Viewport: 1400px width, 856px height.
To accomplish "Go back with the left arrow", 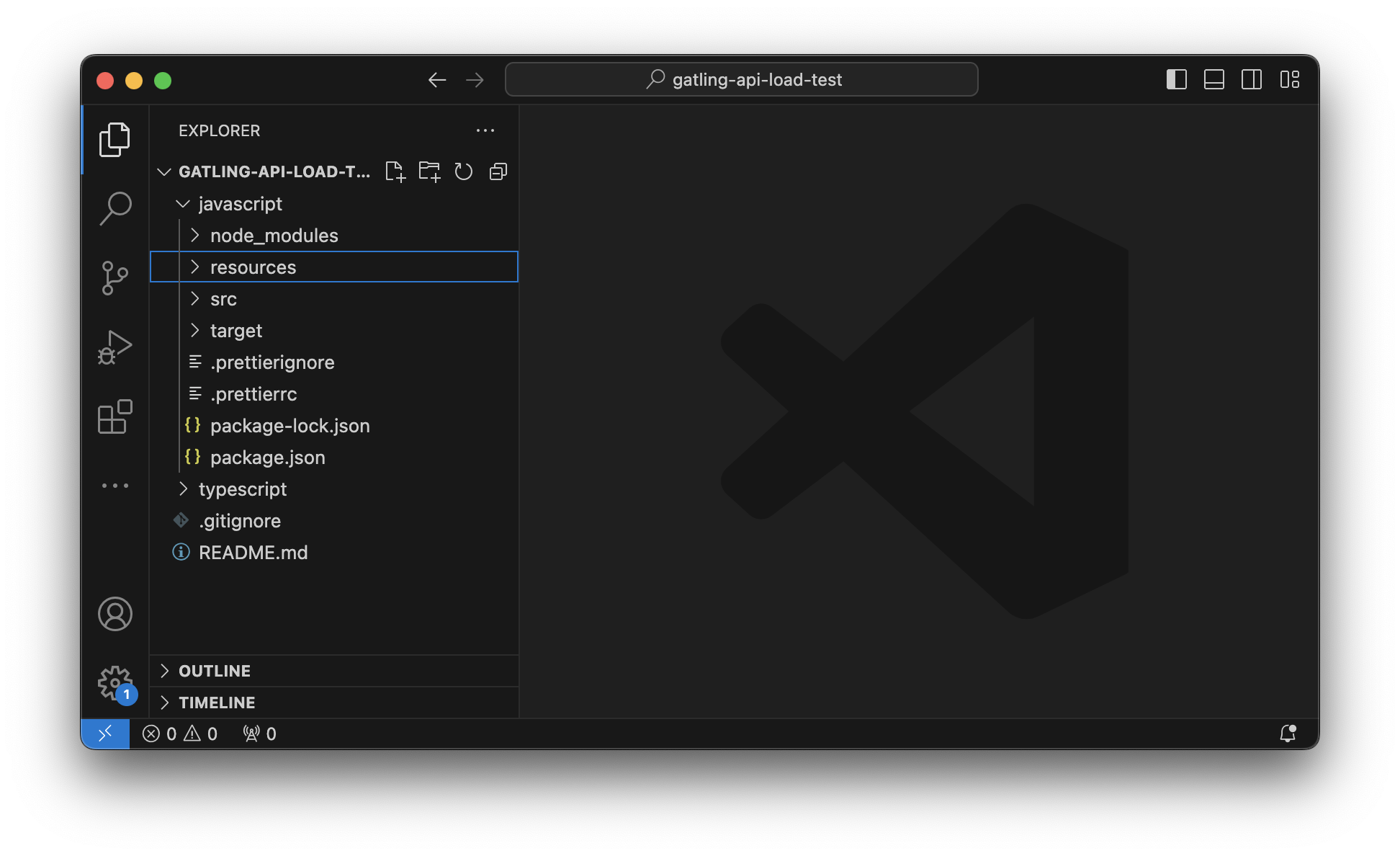I will [437, 80].
